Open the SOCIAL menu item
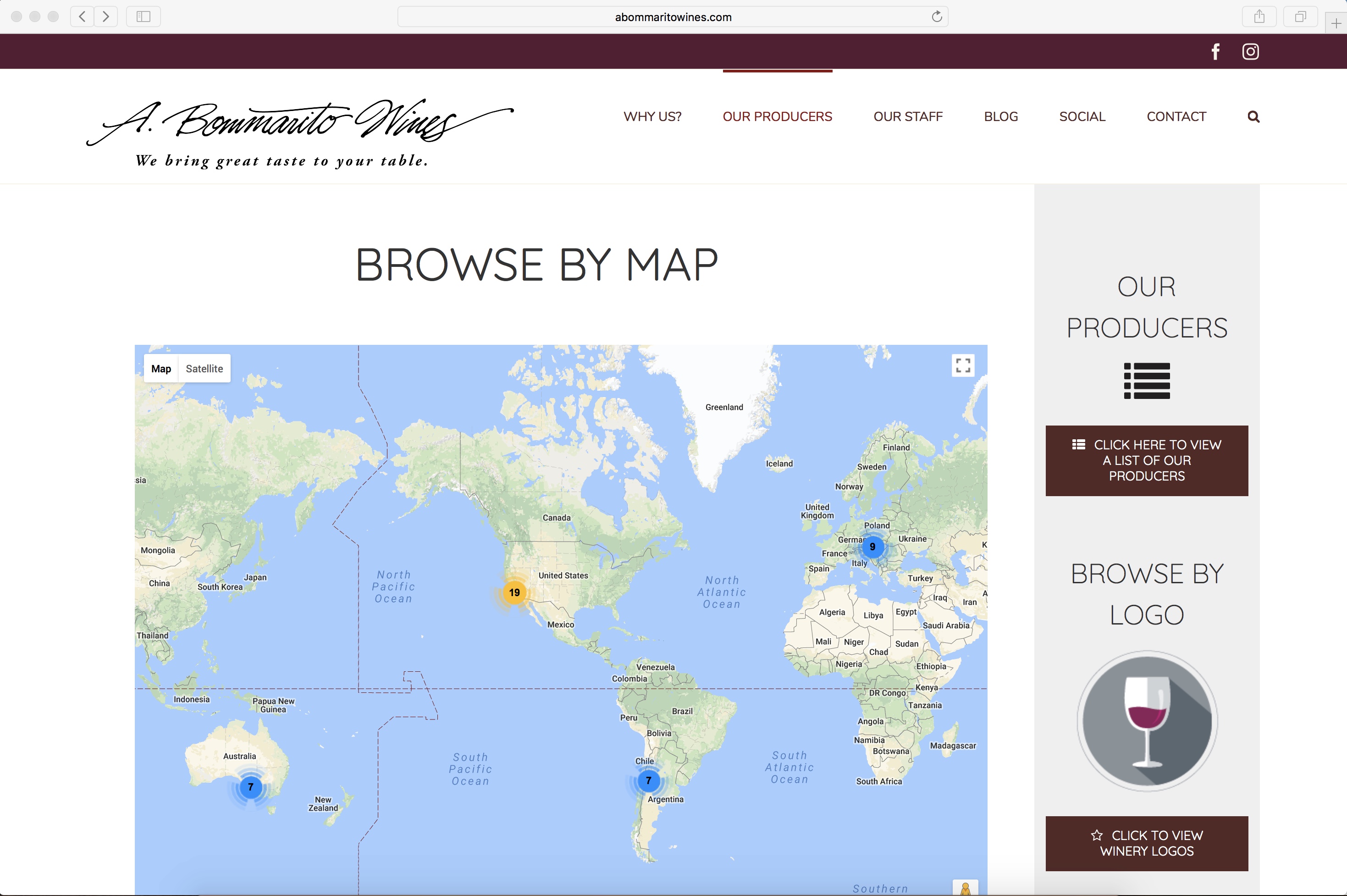Screen dimensions: 1347x896 coord(1082,116)
